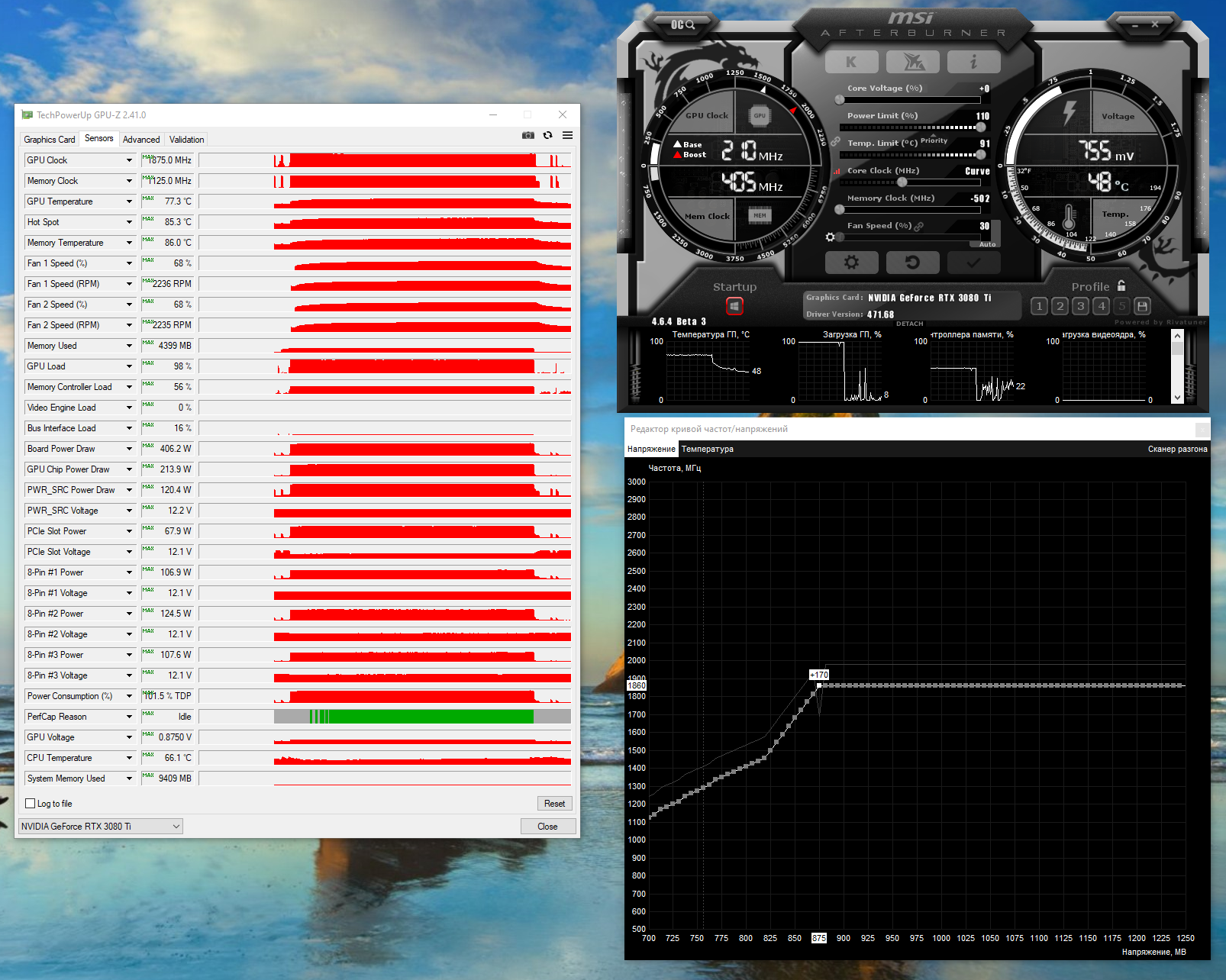Open curve editor icon beside Core Clock
The height and width of the screenshot is (980, 1226).
coord(837,171)
